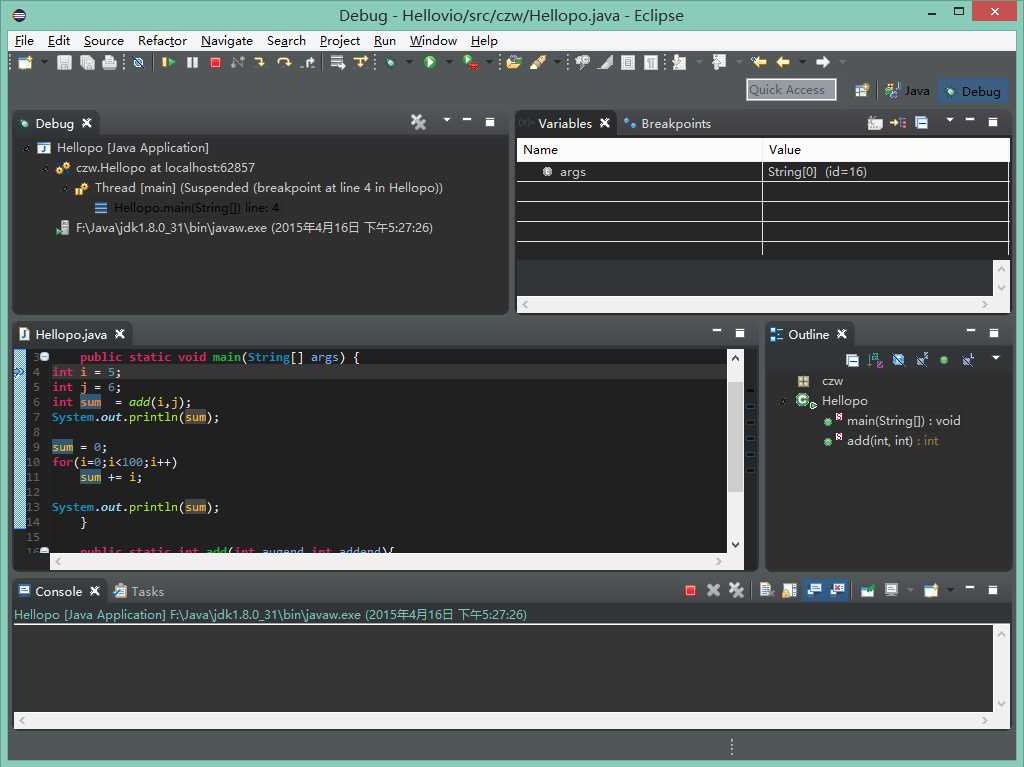Open Outline view menu dropdown arrow
The width and height of the screenshot is (1024, 767).
[x=996, y=358]
